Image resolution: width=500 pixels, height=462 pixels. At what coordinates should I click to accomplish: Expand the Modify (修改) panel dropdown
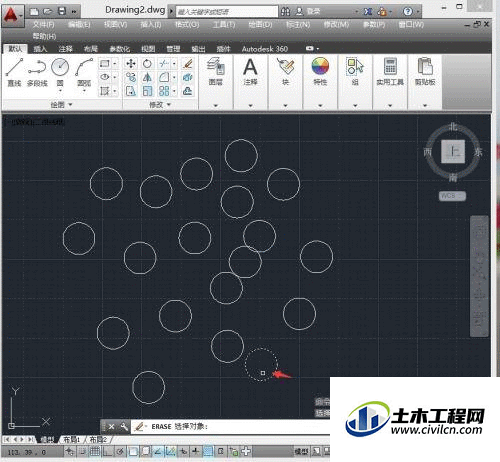(160, 105)
